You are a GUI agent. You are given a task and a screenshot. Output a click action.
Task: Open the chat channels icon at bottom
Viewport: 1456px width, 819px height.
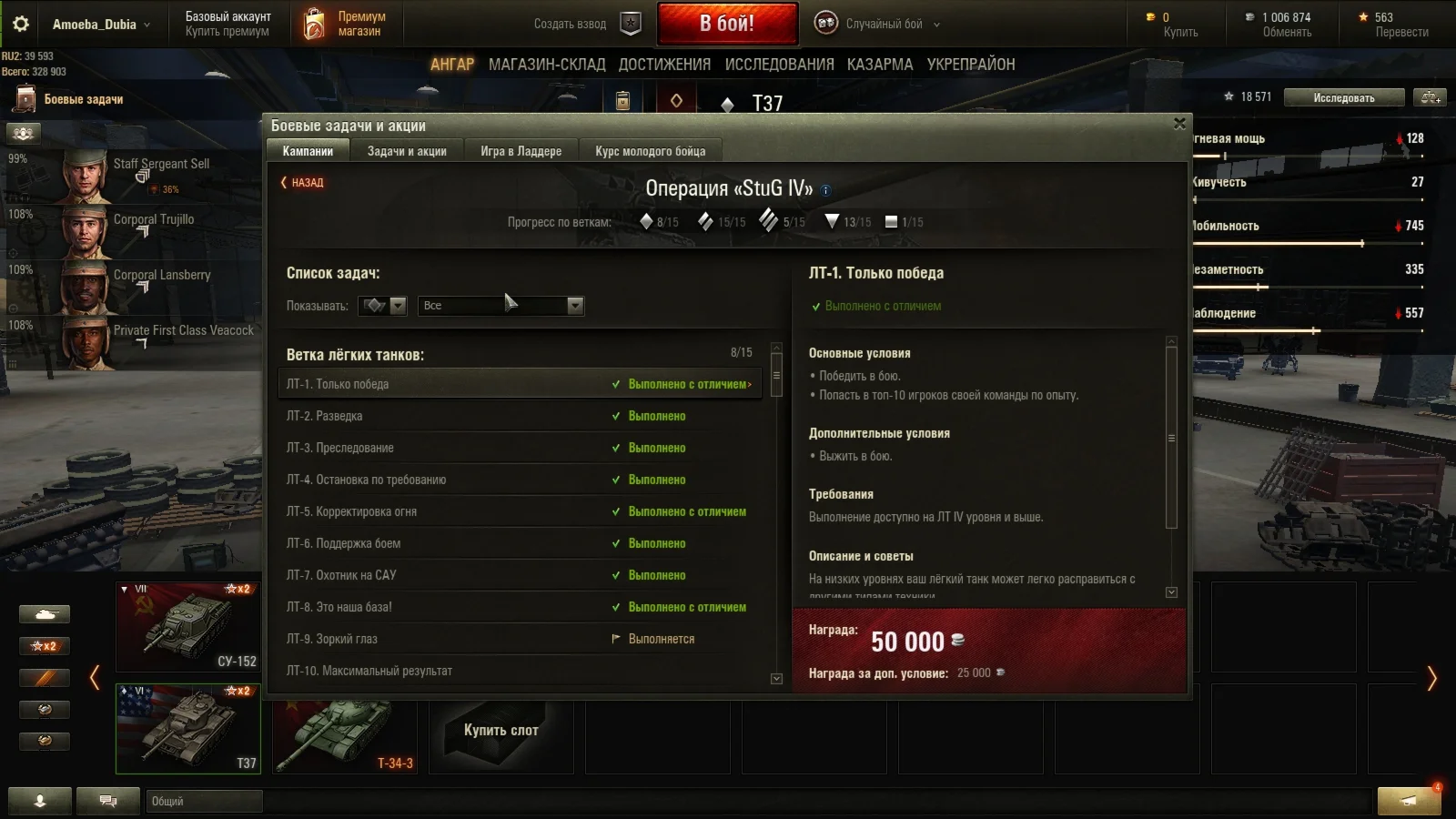click(x=108, y=801)
